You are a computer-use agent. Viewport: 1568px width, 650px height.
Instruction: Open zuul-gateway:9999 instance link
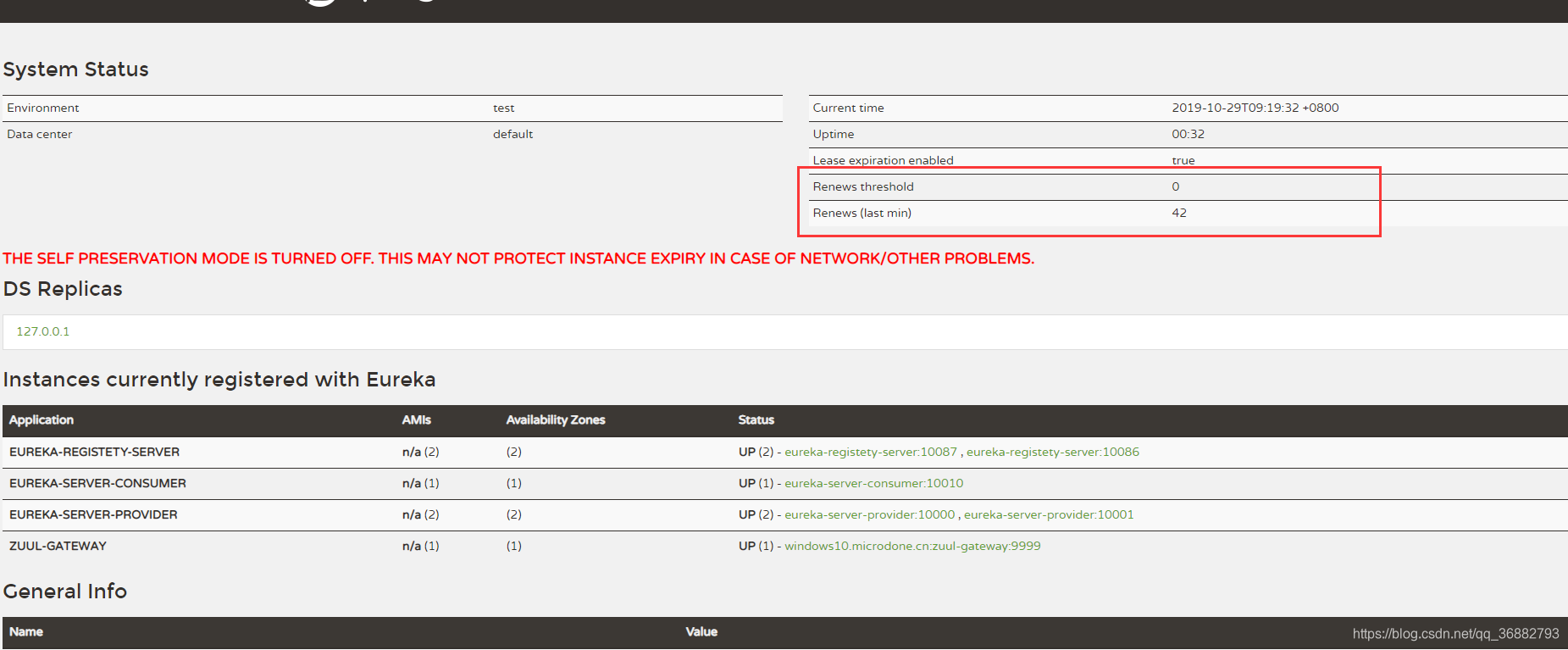click(x=912, y=546)
